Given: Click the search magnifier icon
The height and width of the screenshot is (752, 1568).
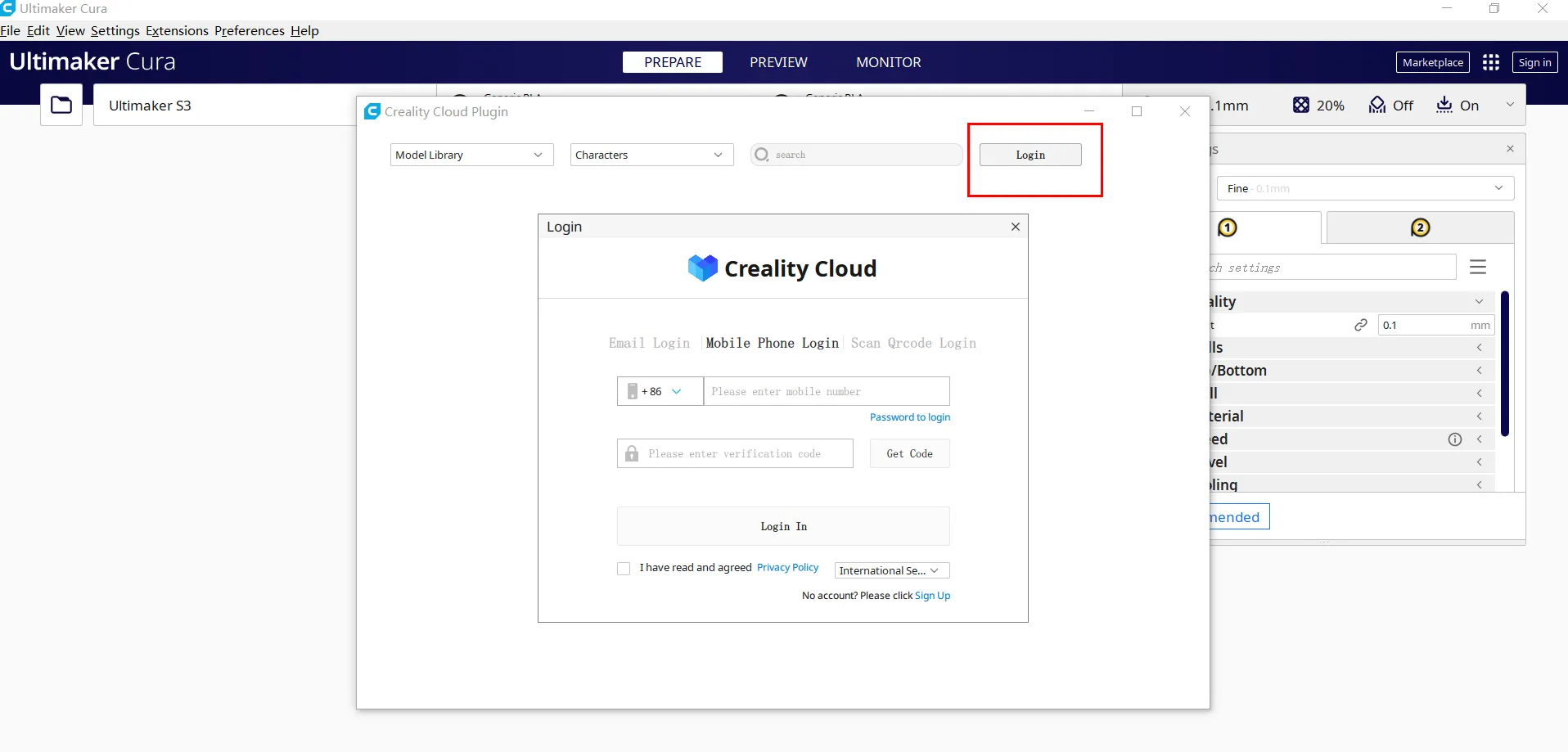Looking at the screenshot, I should [x=762, y=155].
